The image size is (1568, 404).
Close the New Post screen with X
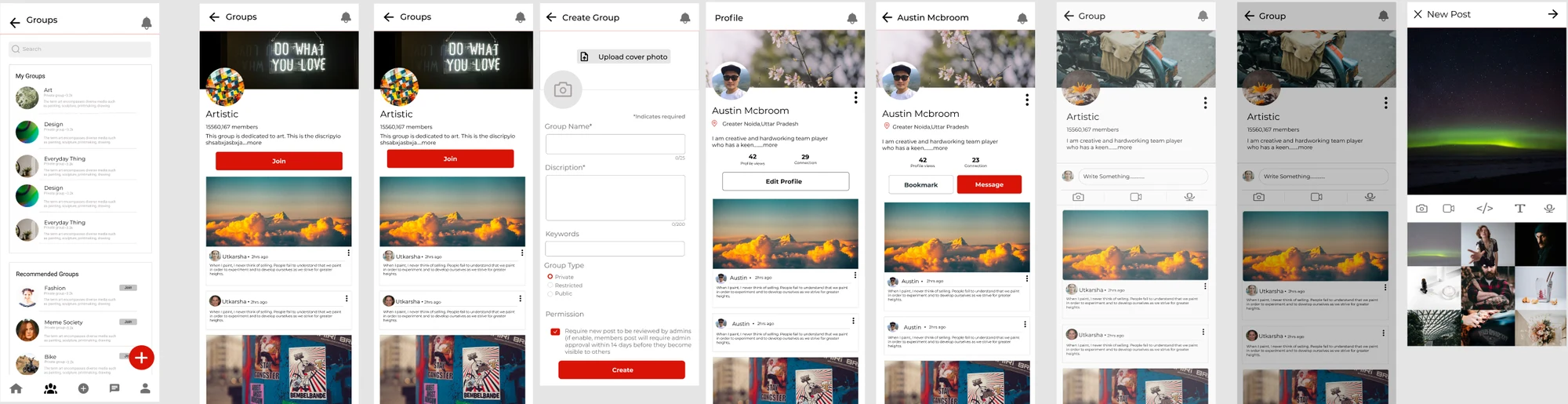(1417, 14)
